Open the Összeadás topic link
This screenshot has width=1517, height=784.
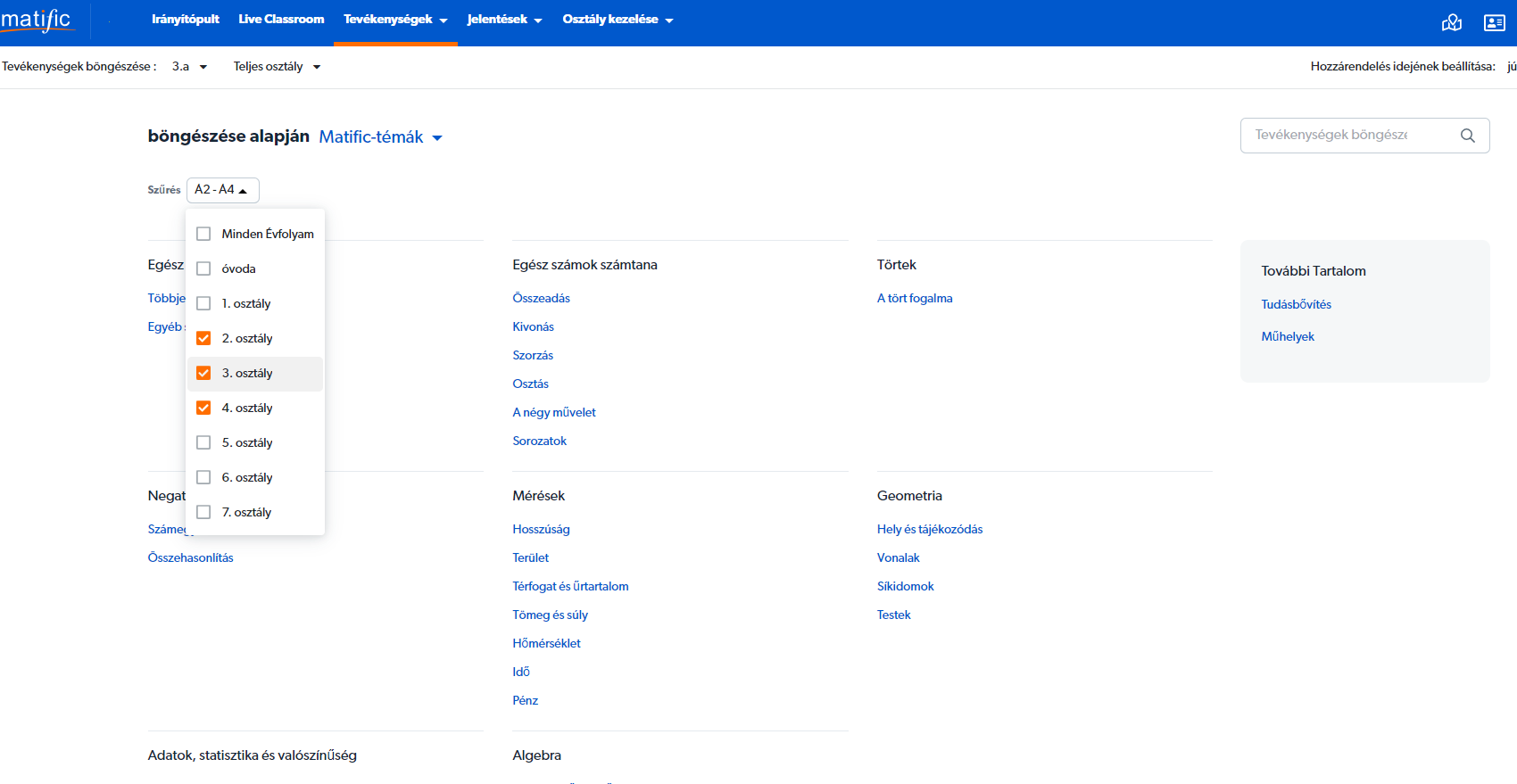[x=541, y=298]
